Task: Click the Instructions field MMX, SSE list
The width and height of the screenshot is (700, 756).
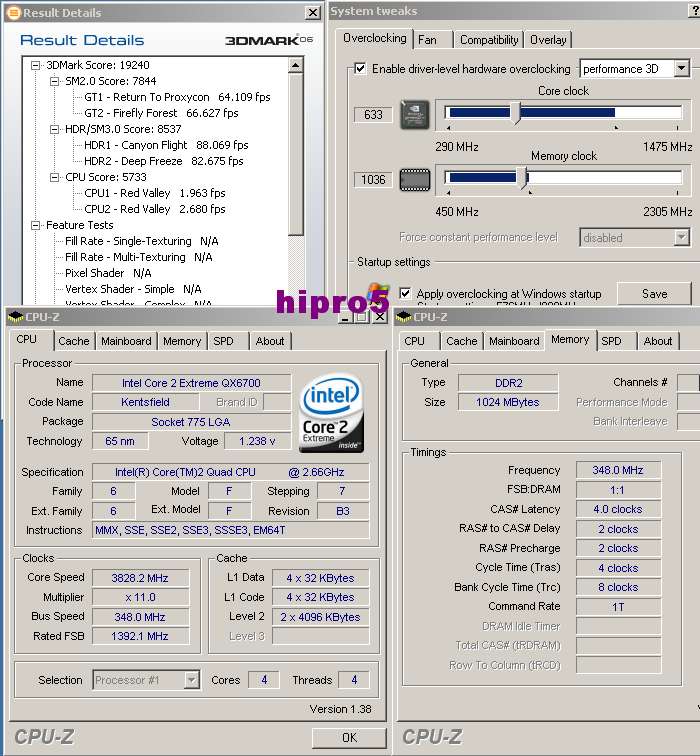Action: click(230, 530)
